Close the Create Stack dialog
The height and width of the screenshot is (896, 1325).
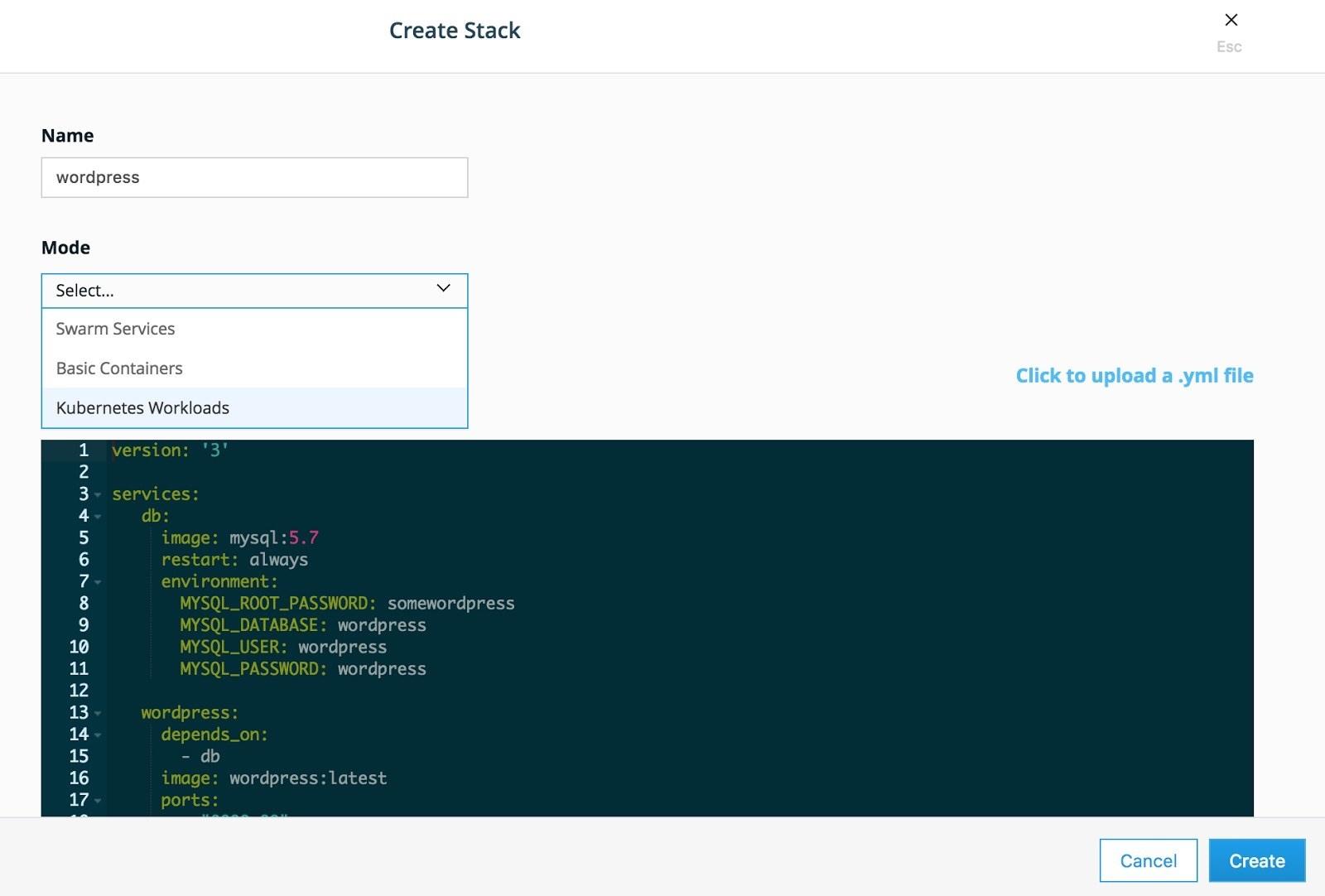coord(1231,20)
